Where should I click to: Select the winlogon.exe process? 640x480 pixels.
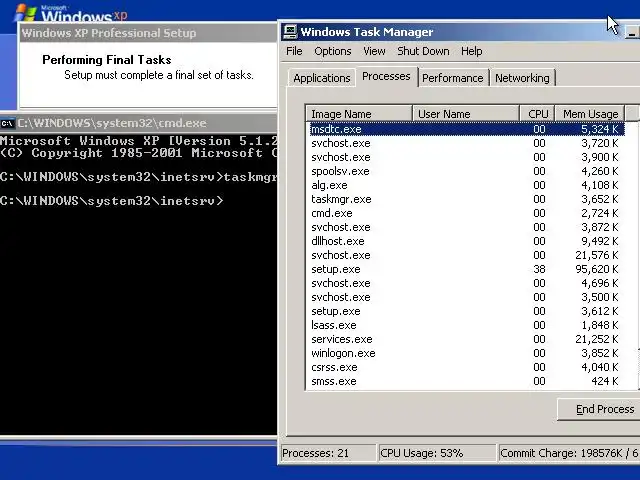[466, 353]
